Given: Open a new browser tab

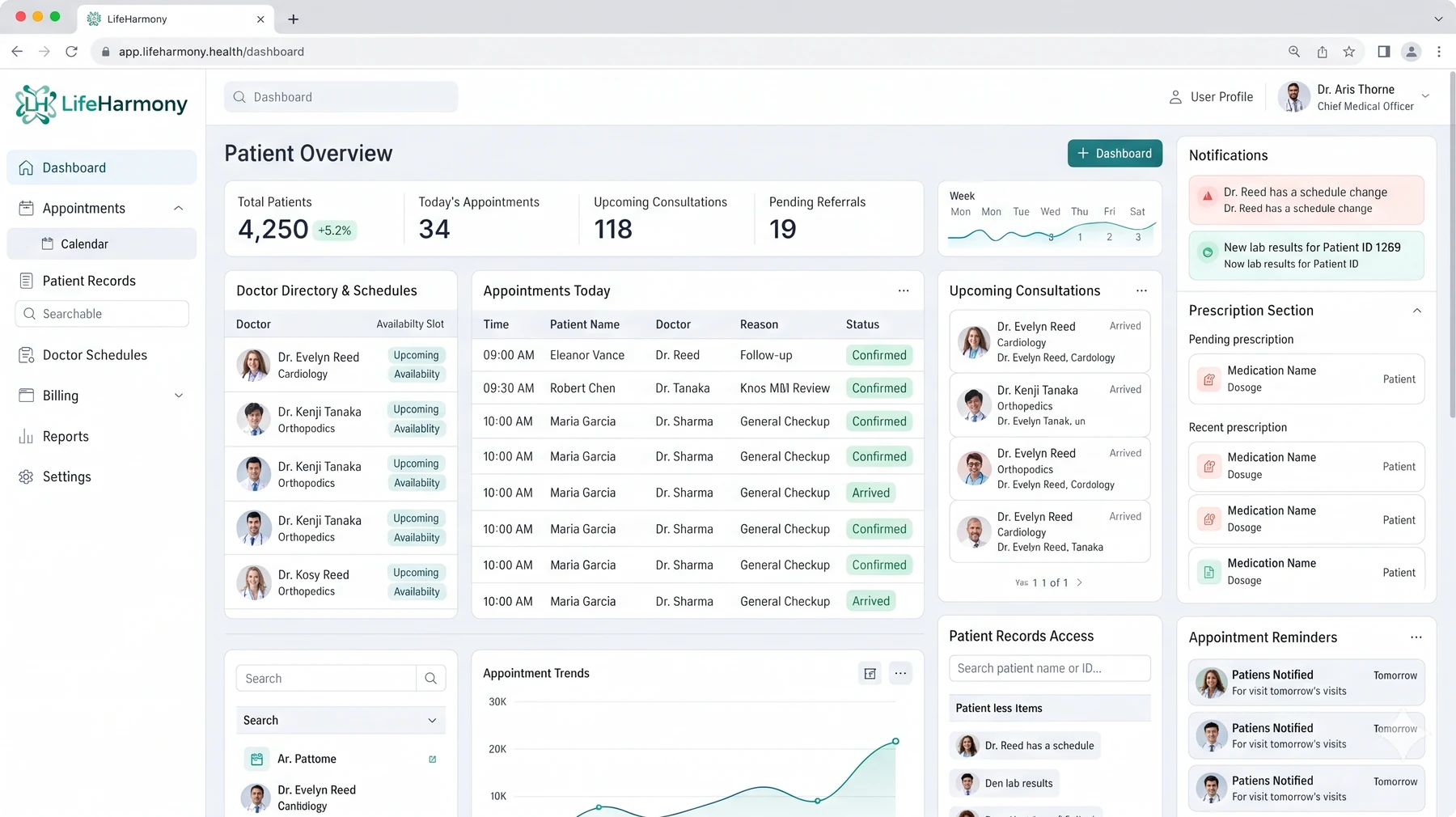Looking at the screenshot, I should point(294,19).
